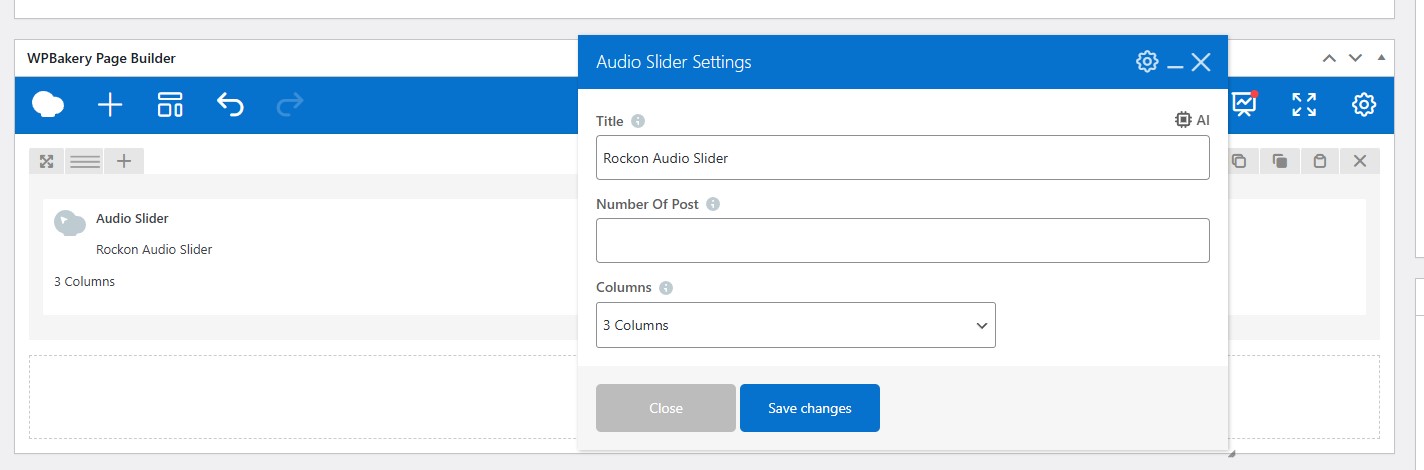Viewport: 1424px width, 470px height.
Task: Move WPBakery panel up arrow
Action: tap(1329, 58)
